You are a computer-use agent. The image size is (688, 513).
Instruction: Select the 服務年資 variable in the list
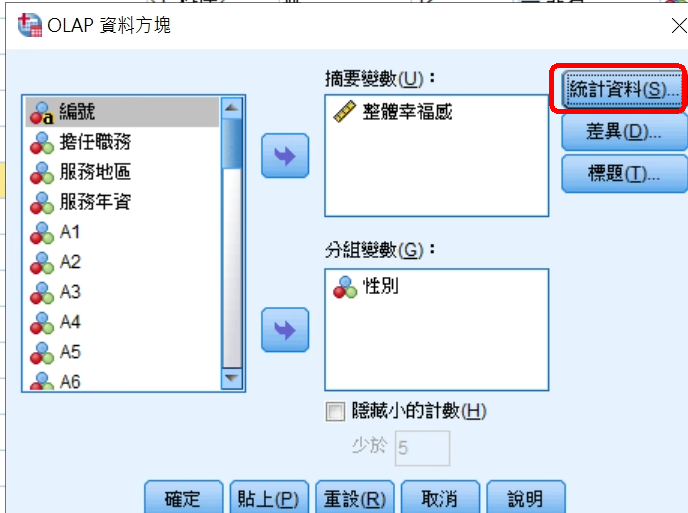tap(122, 202)
